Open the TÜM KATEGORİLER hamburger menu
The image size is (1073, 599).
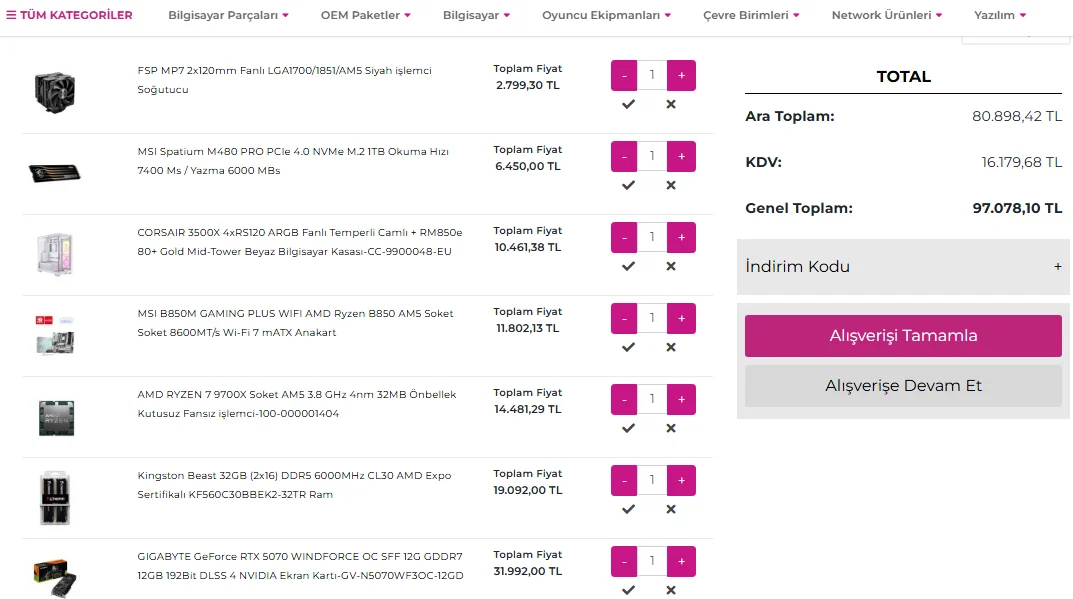(69, 15)
